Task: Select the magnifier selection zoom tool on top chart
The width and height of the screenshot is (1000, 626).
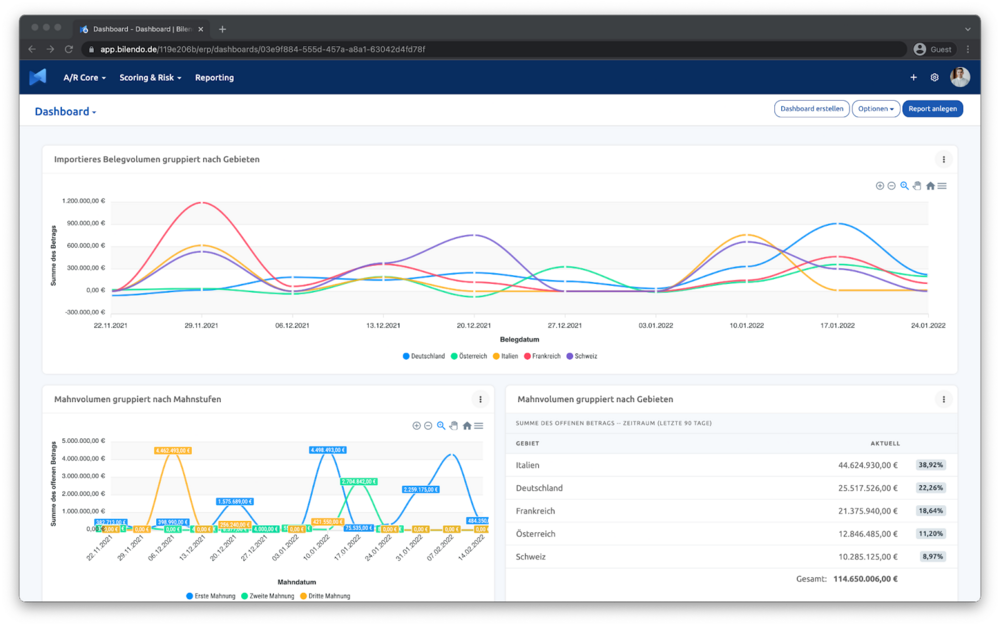Action: pos(904,186)
